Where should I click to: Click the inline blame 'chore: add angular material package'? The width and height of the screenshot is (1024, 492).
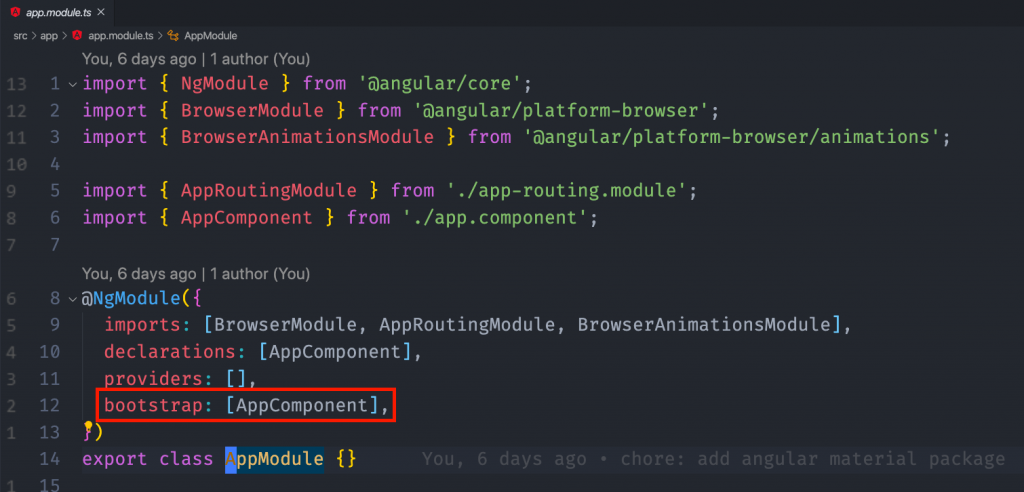click(812, 459)
